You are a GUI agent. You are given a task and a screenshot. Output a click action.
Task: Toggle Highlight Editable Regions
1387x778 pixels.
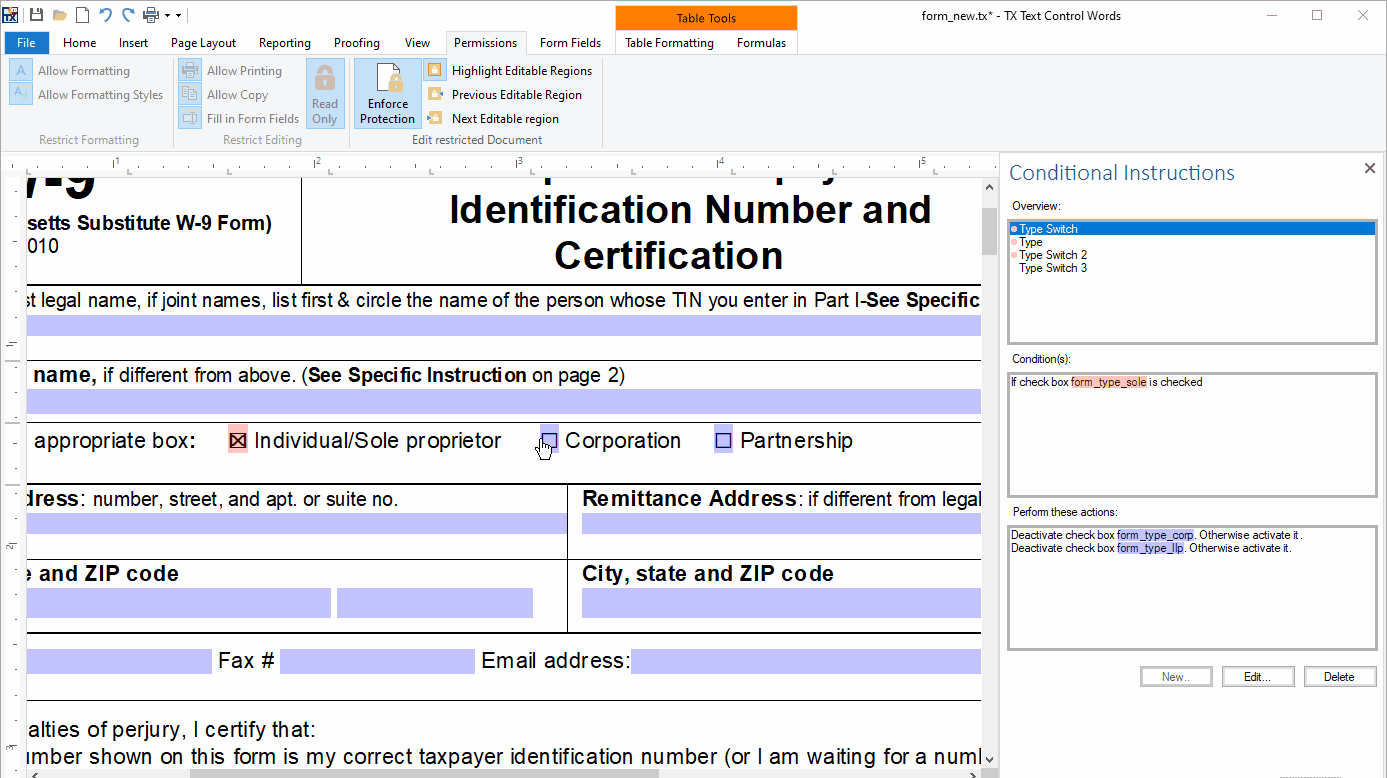509,71
